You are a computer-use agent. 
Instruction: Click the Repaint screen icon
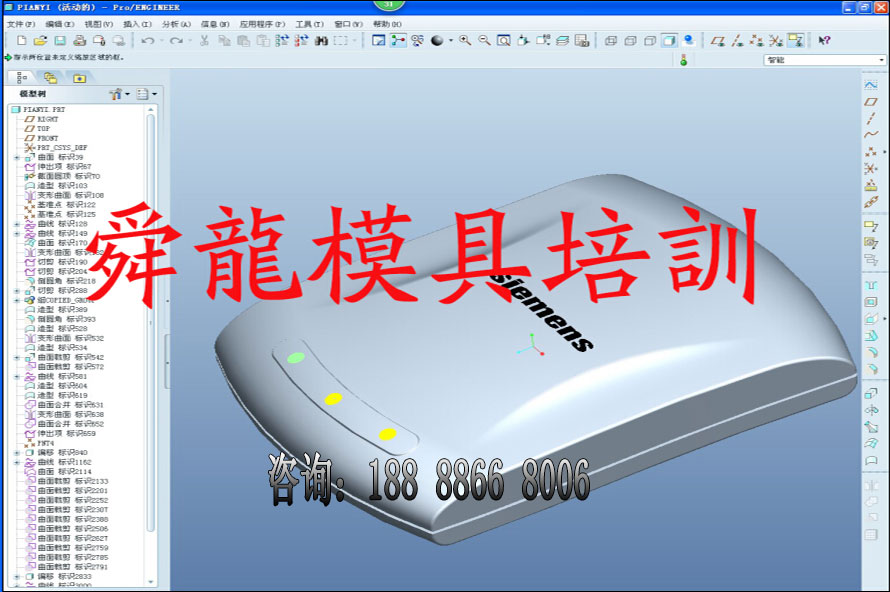(379, 40)
